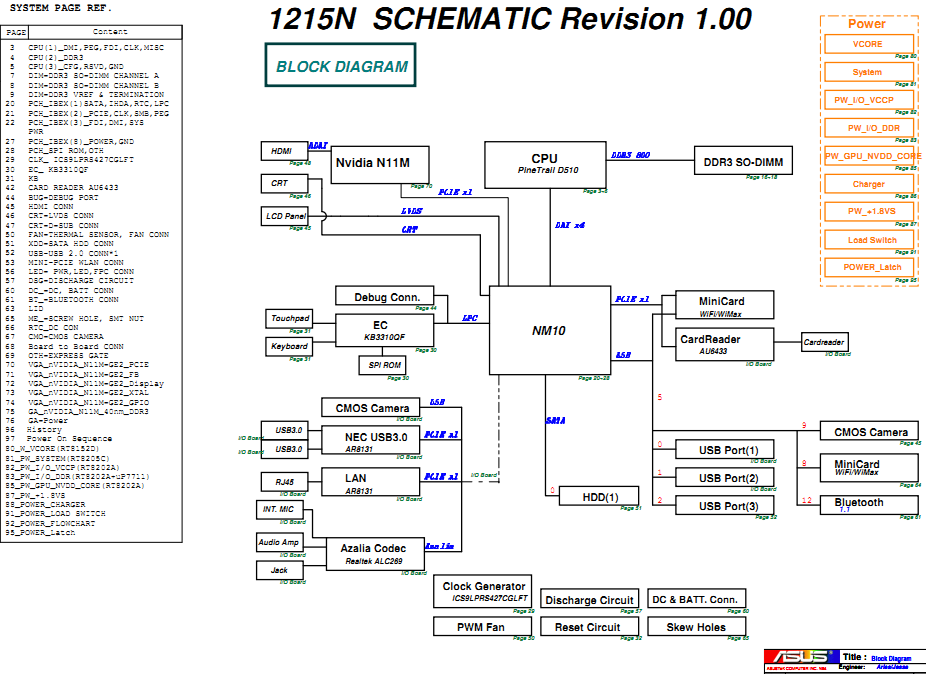Select the RJ45 block

click(285, 482)
